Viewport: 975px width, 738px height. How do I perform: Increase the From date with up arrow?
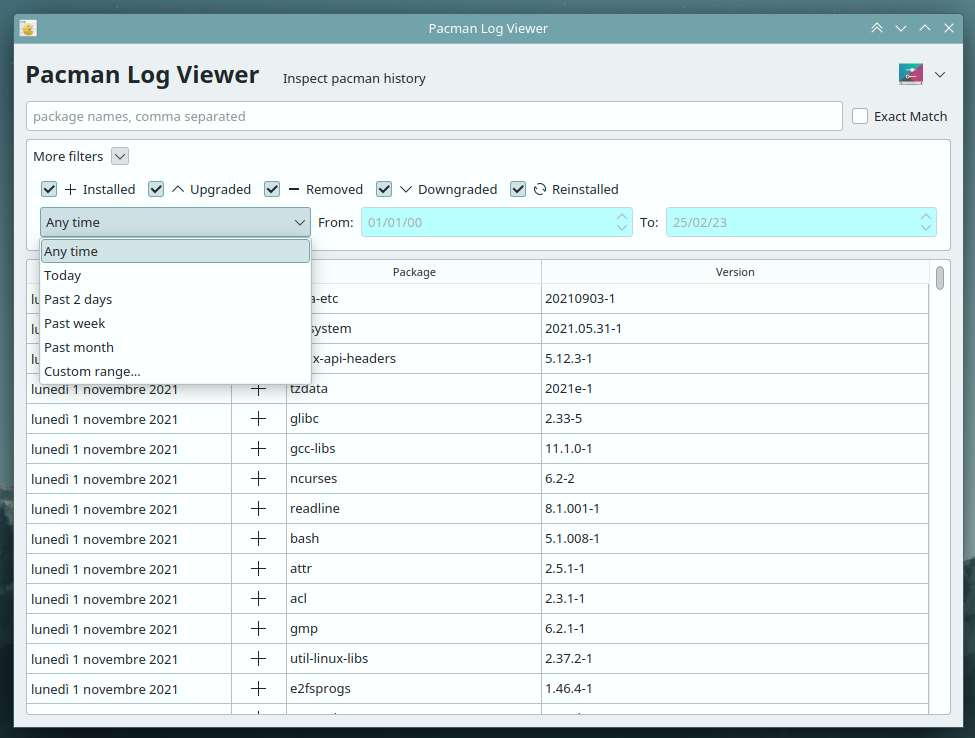click(622, 216)
